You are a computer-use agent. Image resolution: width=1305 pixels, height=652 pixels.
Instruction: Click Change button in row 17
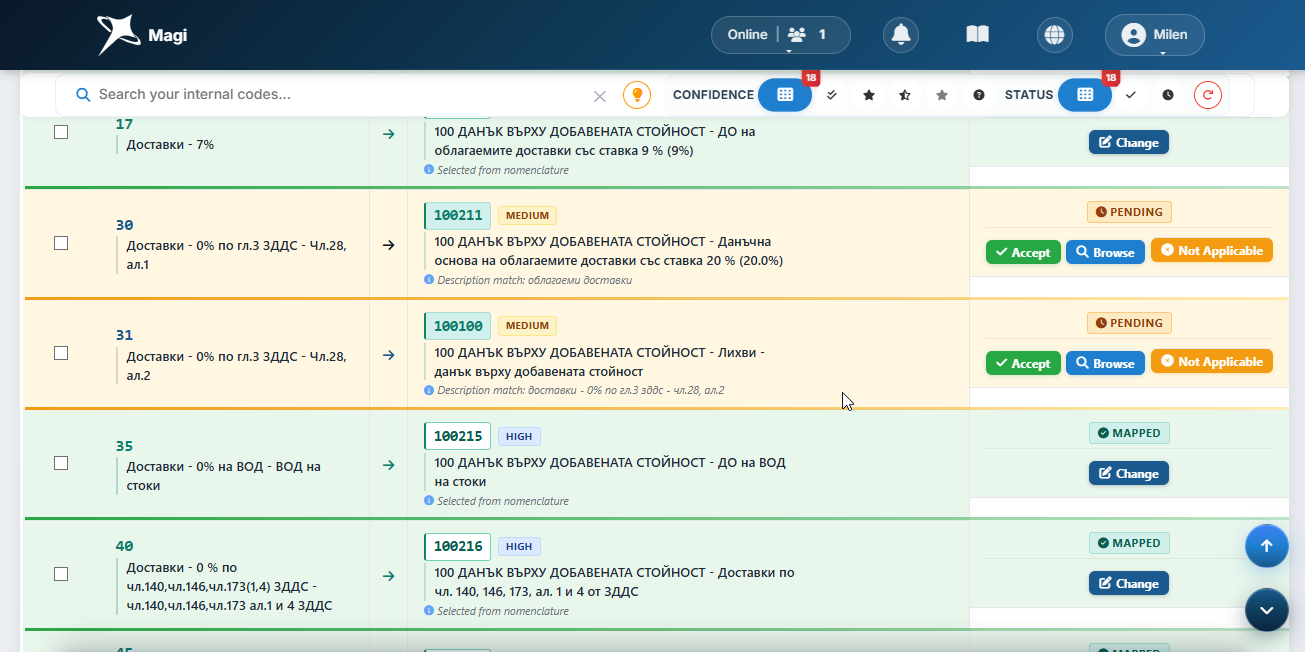(x=1129, y=142)
